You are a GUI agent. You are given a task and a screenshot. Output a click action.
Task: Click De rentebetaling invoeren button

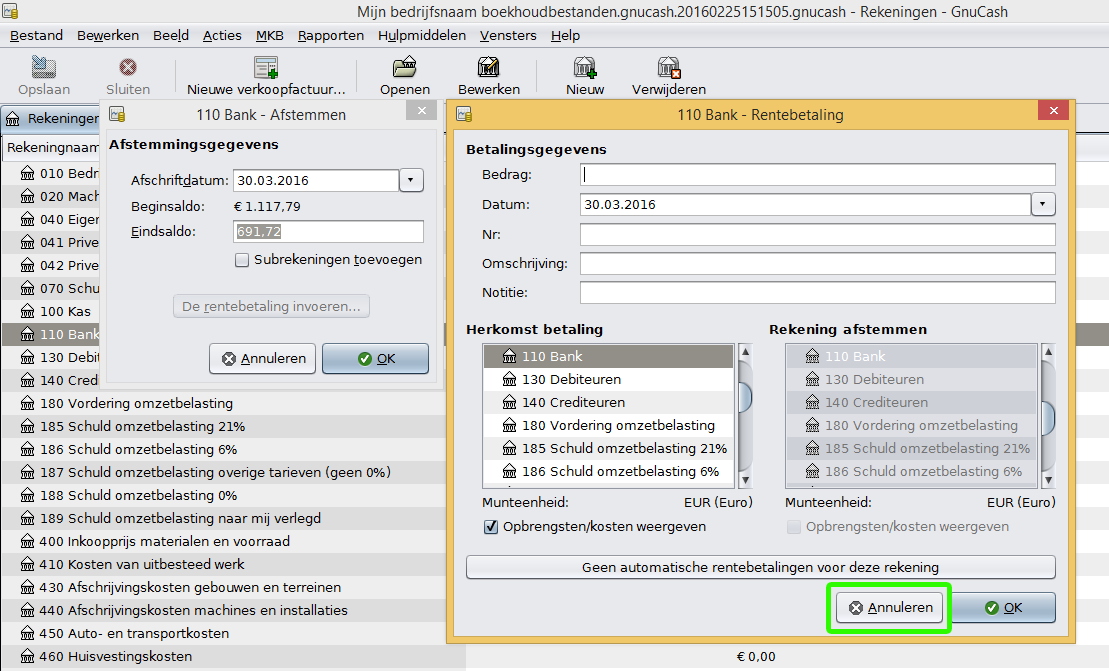[272, 306]
